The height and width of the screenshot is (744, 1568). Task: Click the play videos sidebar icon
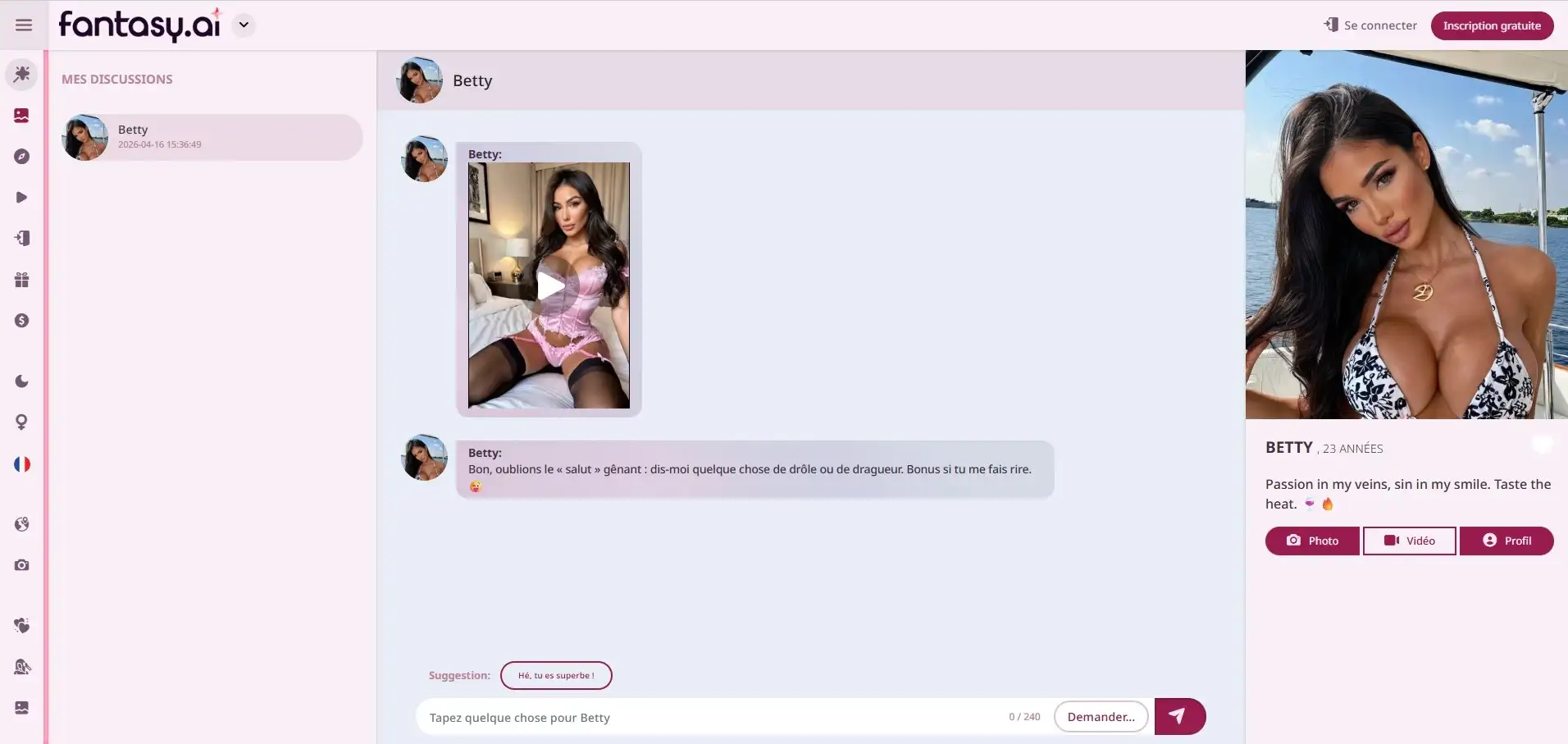[x=21, y=197]
